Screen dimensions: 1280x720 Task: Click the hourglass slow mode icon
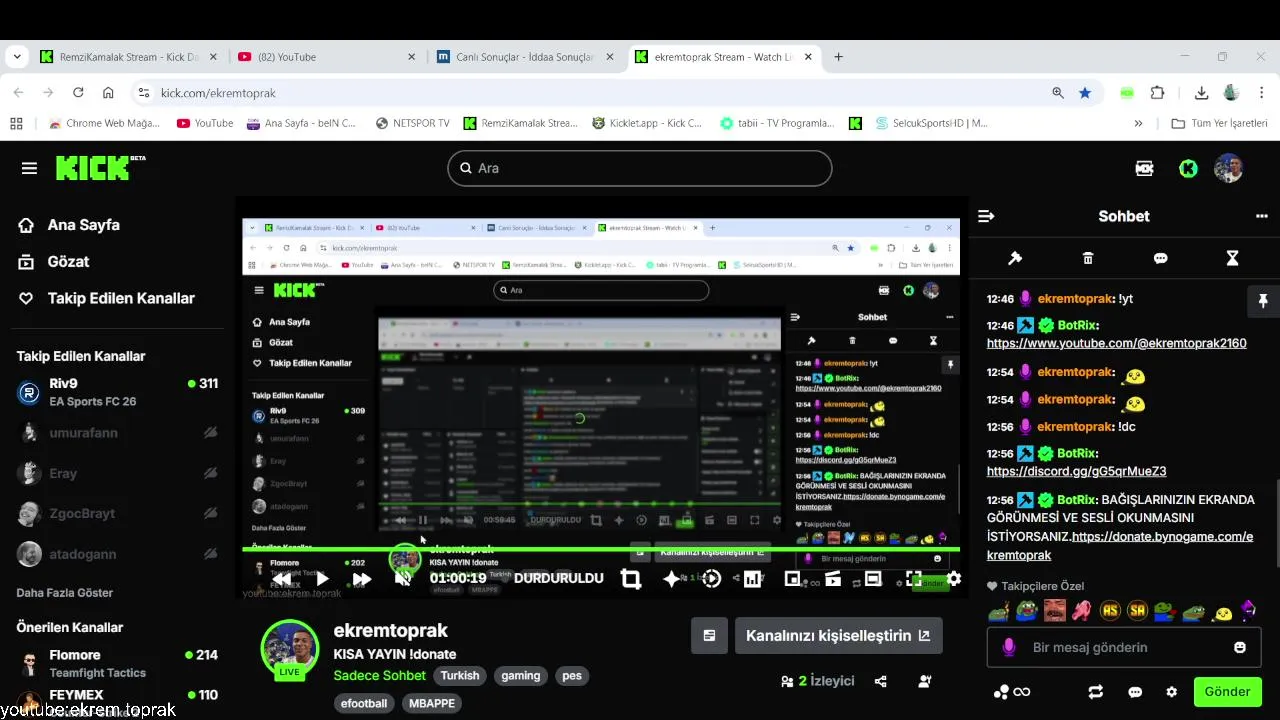click(x=1232, y=258)
